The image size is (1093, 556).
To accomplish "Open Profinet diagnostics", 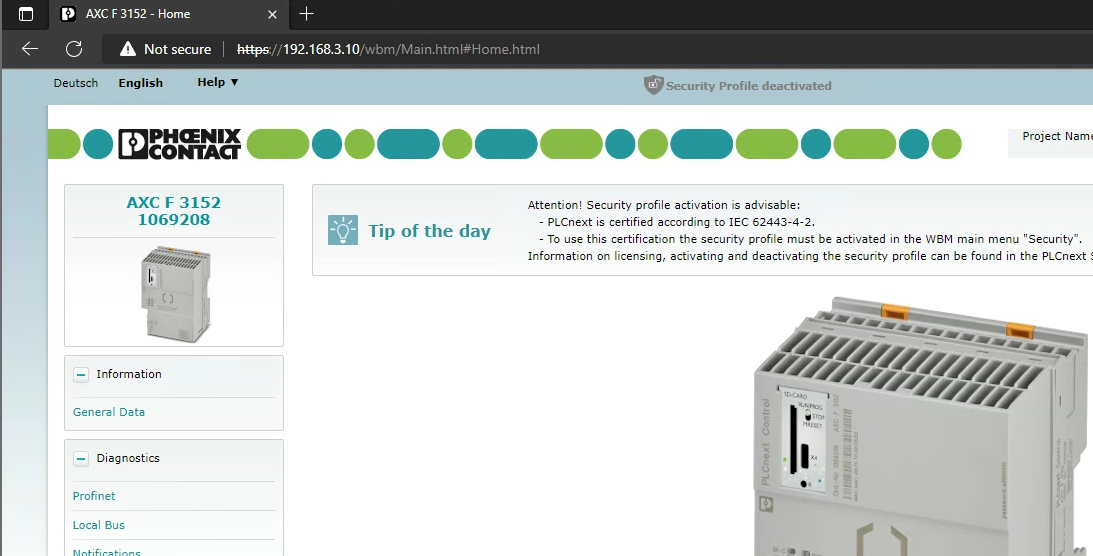I will (x=94, y=496).
